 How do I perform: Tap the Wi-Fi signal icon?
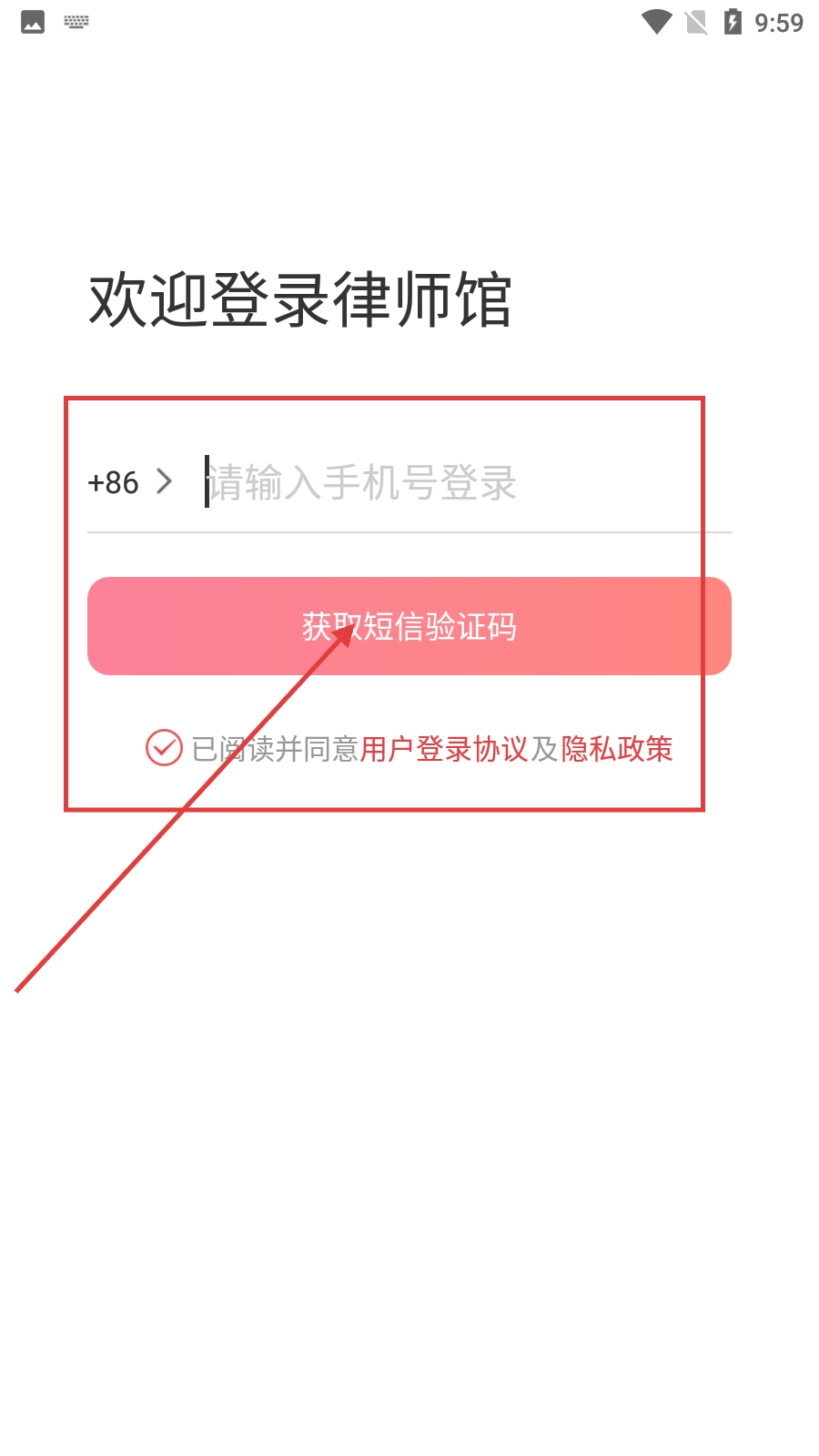[x=656, y=22]
